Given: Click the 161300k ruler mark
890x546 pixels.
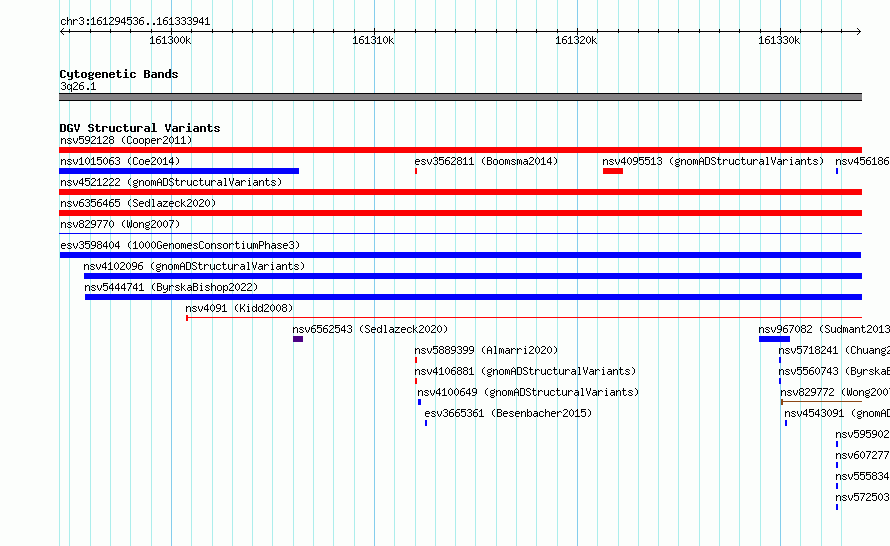Looking at the screenshot, I should coord(170,40).
